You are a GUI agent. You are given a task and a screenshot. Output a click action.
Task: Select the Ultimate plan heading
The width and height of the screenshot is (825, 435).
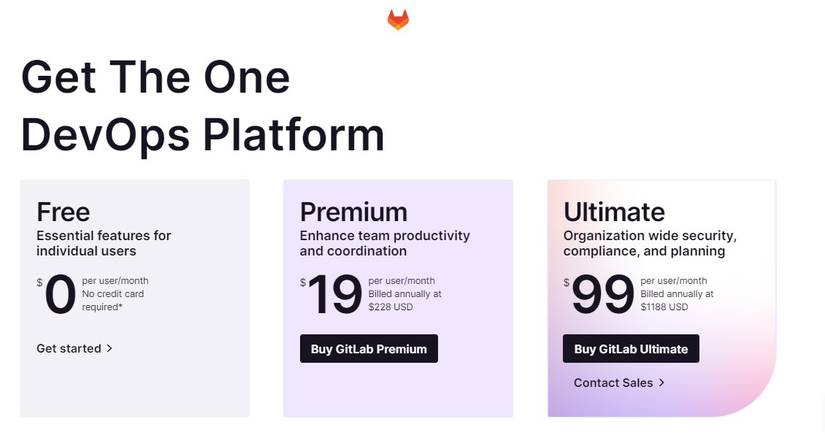614,212
